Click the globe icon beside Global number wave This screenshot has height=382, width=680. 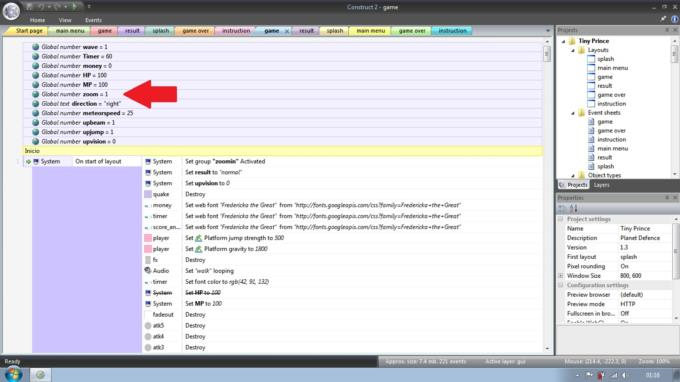click(36, 47)
